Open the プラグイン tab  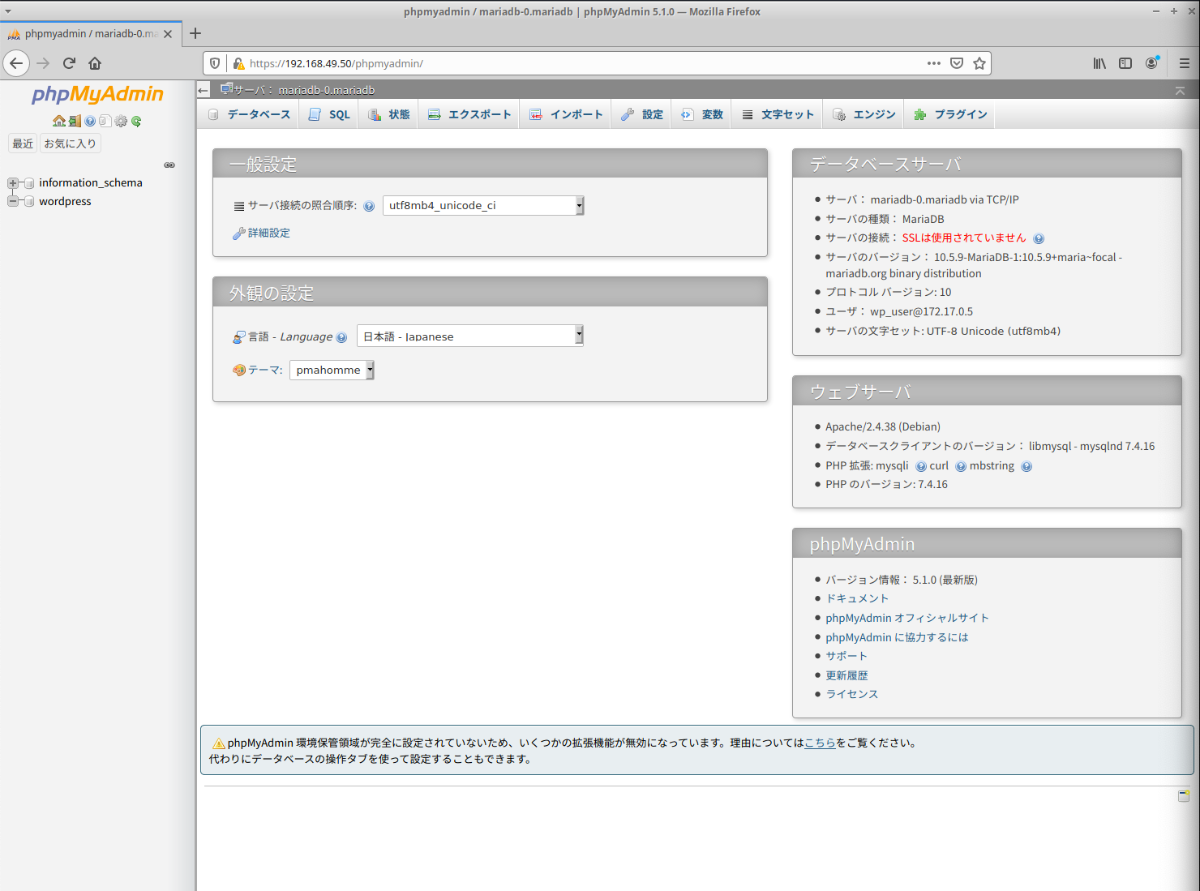[950, 114]
